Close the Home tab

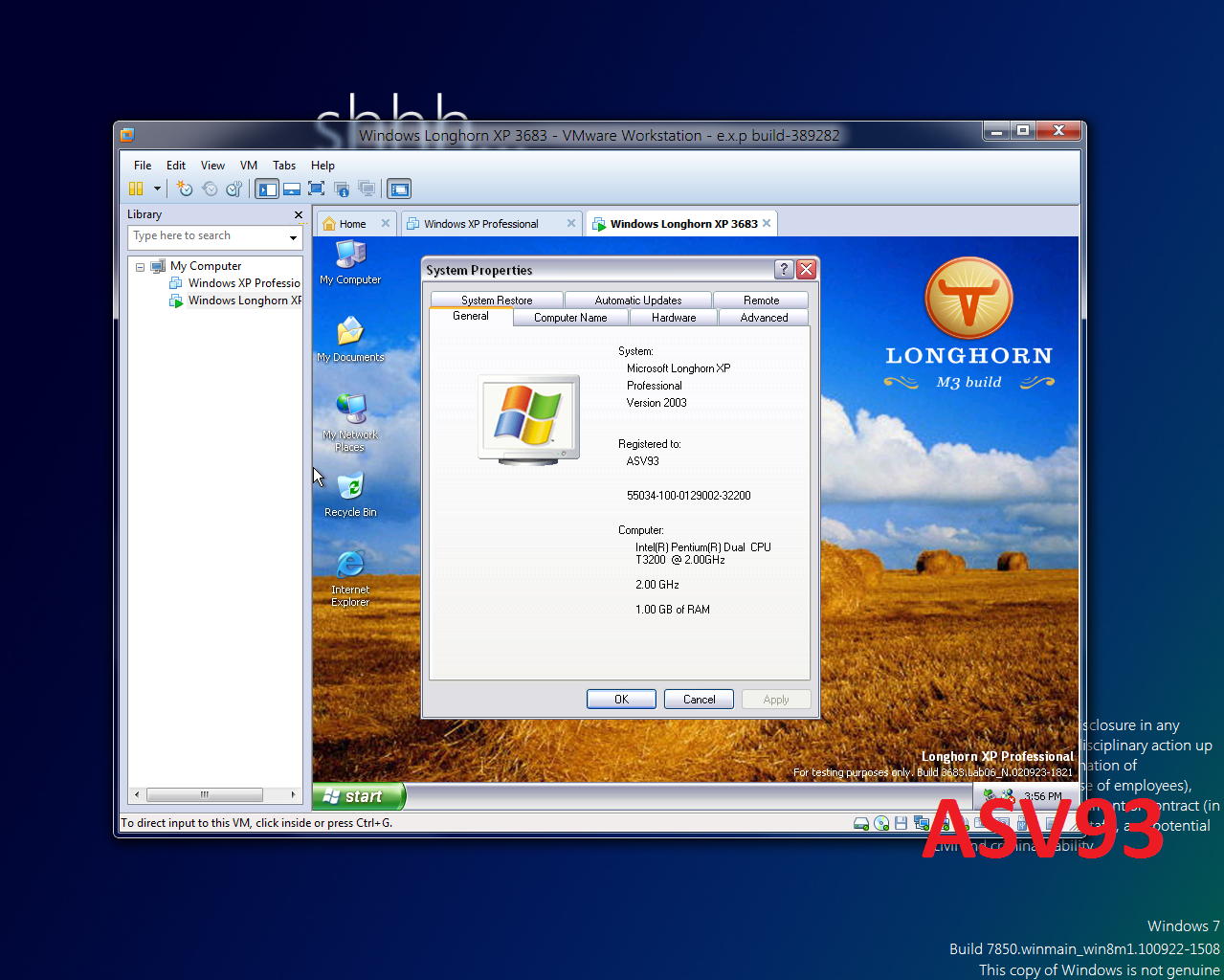pyautogui.click(x=386, y=223)
